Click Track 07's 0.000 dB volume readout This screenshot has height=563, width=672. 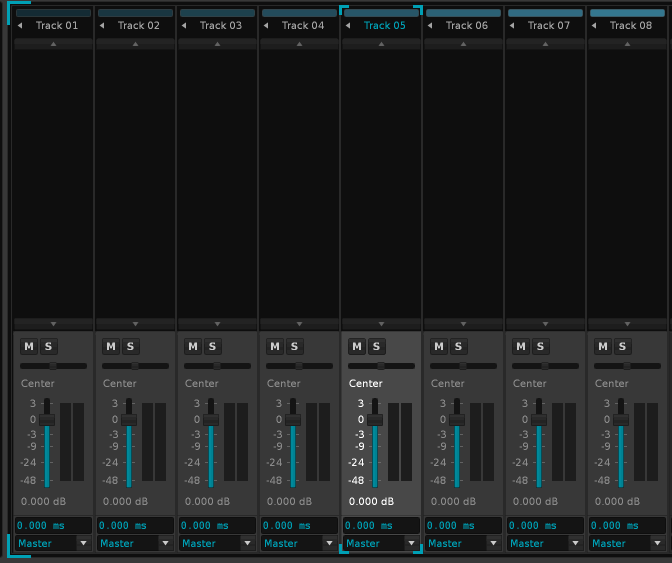[x=535, y=502]
